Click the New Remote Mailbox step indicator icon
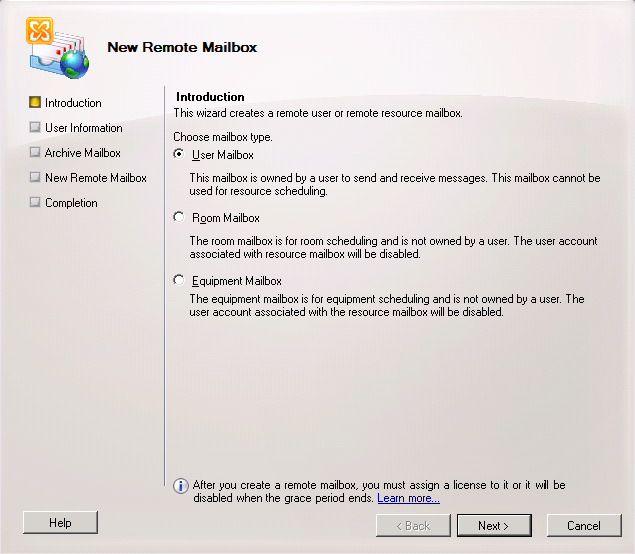635x554 pixels. (35, 178)
